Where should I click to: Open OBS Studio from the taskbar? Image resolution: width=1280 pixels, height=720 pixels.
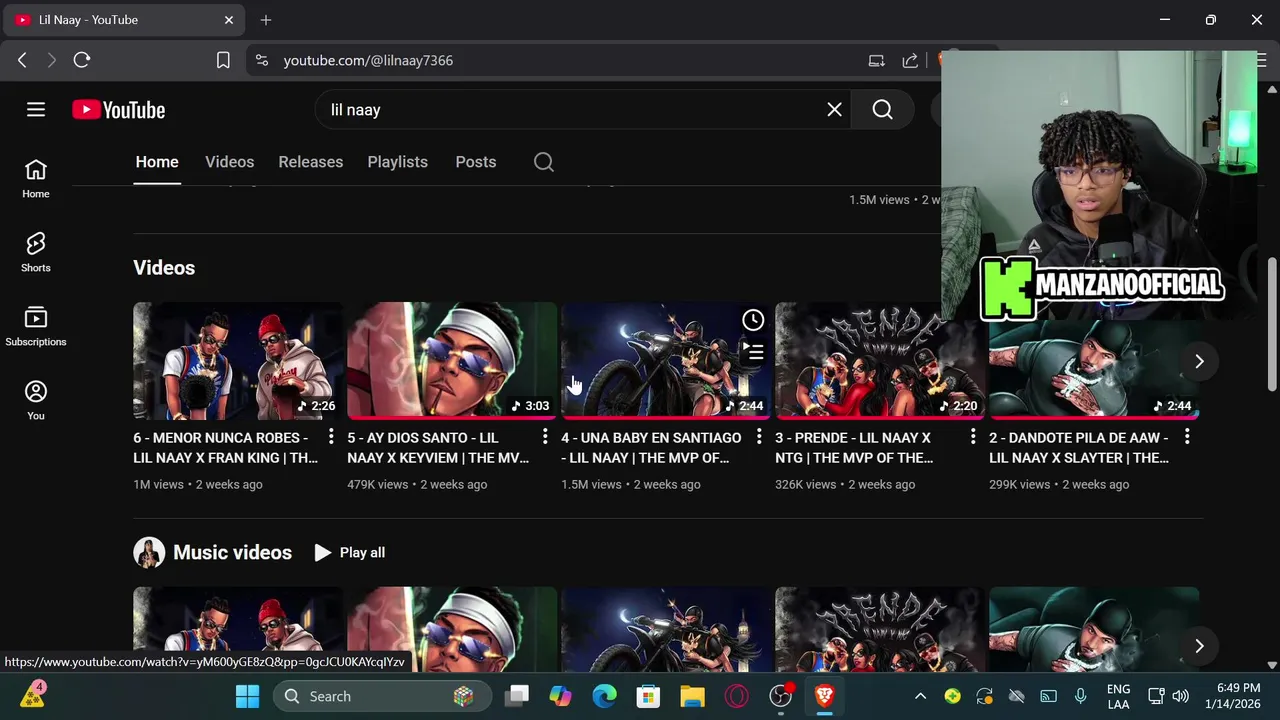pos(780,696)
